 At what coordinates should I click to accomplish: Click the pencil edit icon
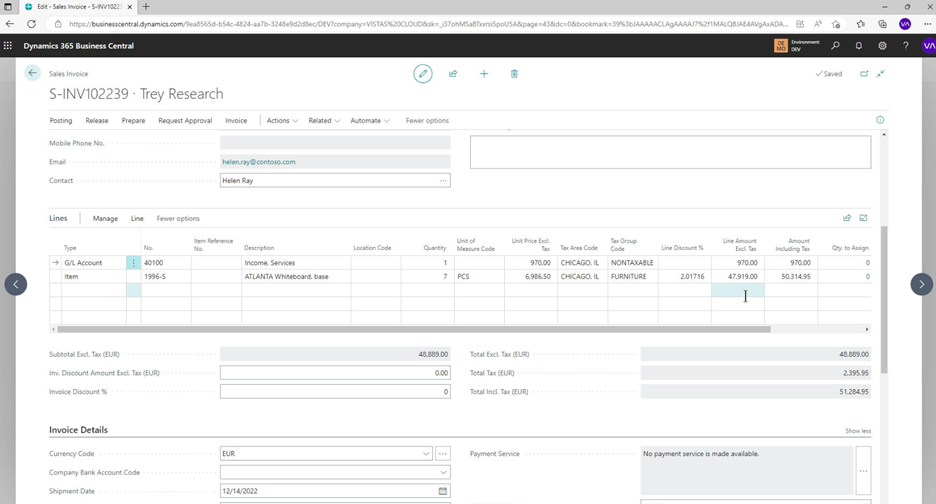[x=423, y=74]
